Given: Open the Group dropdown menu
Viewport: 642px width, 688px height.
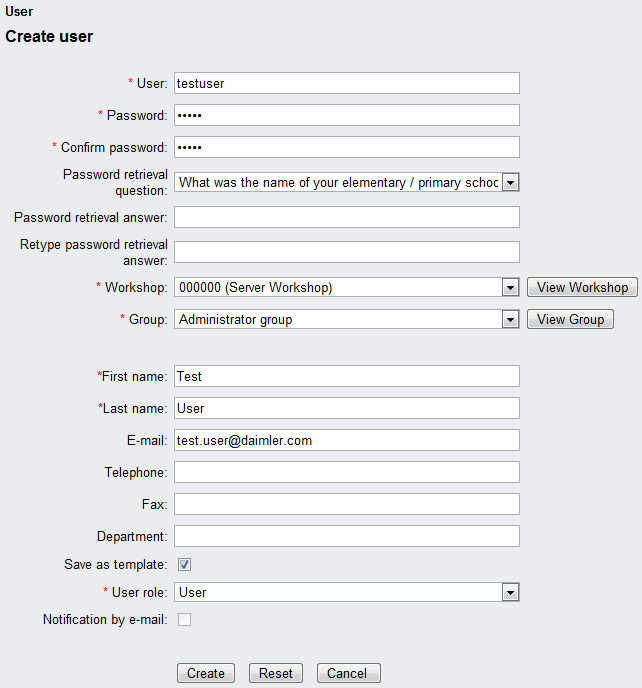Looking at the screenshot, I should pos(510,320).
